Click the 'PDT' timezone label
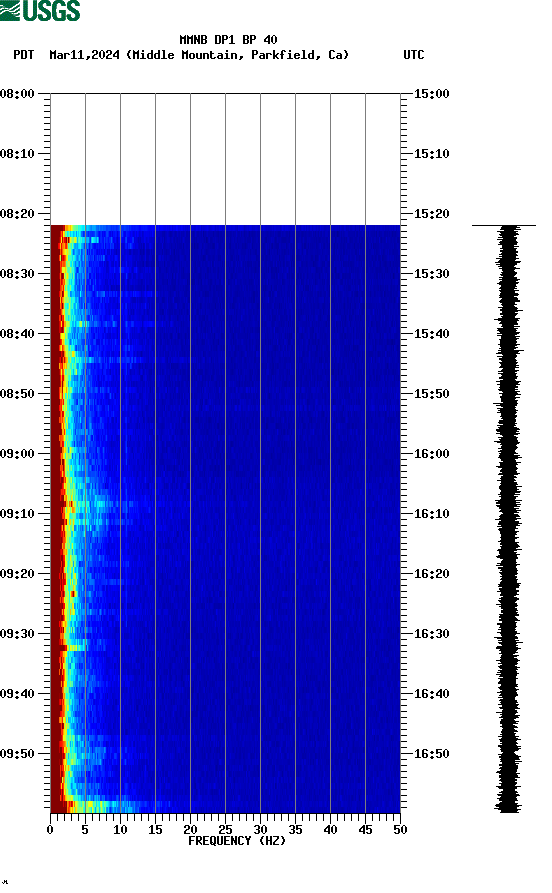The width and height of the screenshot is (552, 893). [23, 55]
